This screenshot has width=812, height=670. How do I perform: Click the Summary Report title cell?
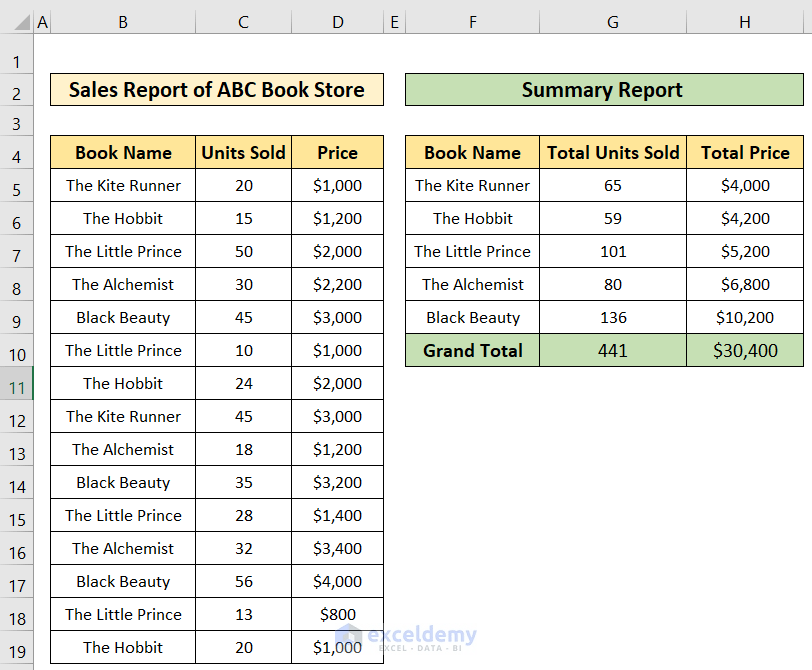602,89
